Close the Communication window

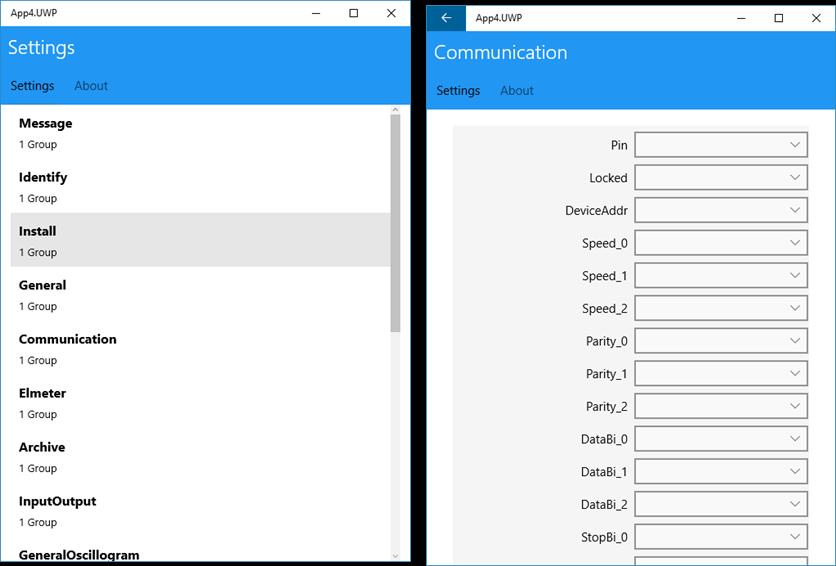tap(816, 18)
